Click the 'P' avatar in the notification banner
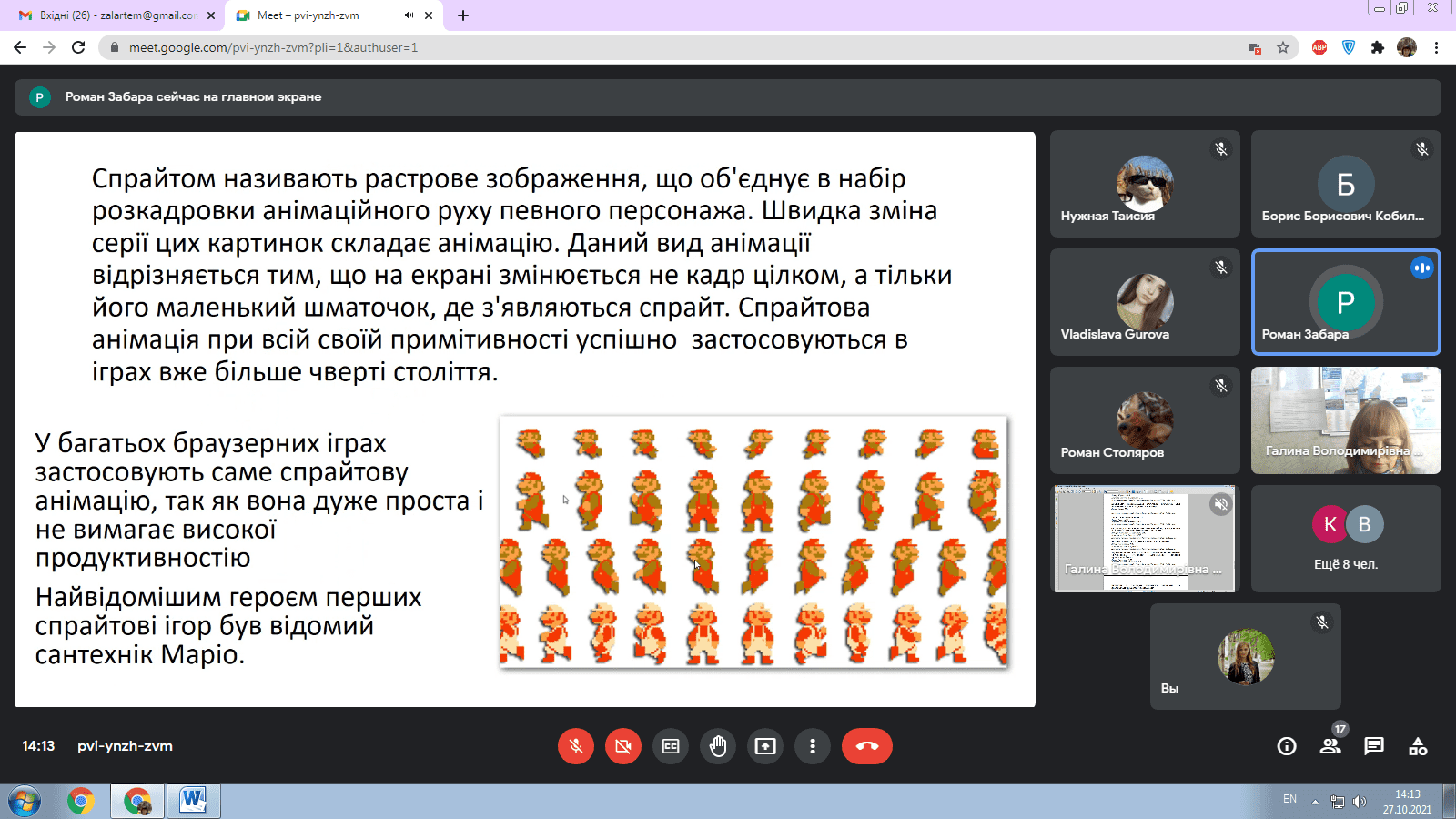The width and height of the screenshot is (1456, 819). (39, 97)
